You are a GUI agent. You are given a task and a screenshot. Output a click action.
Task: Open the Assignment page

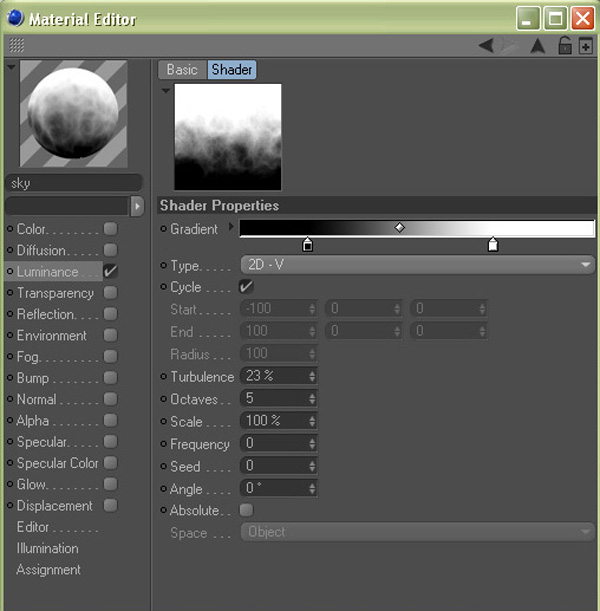pos(48,570)
